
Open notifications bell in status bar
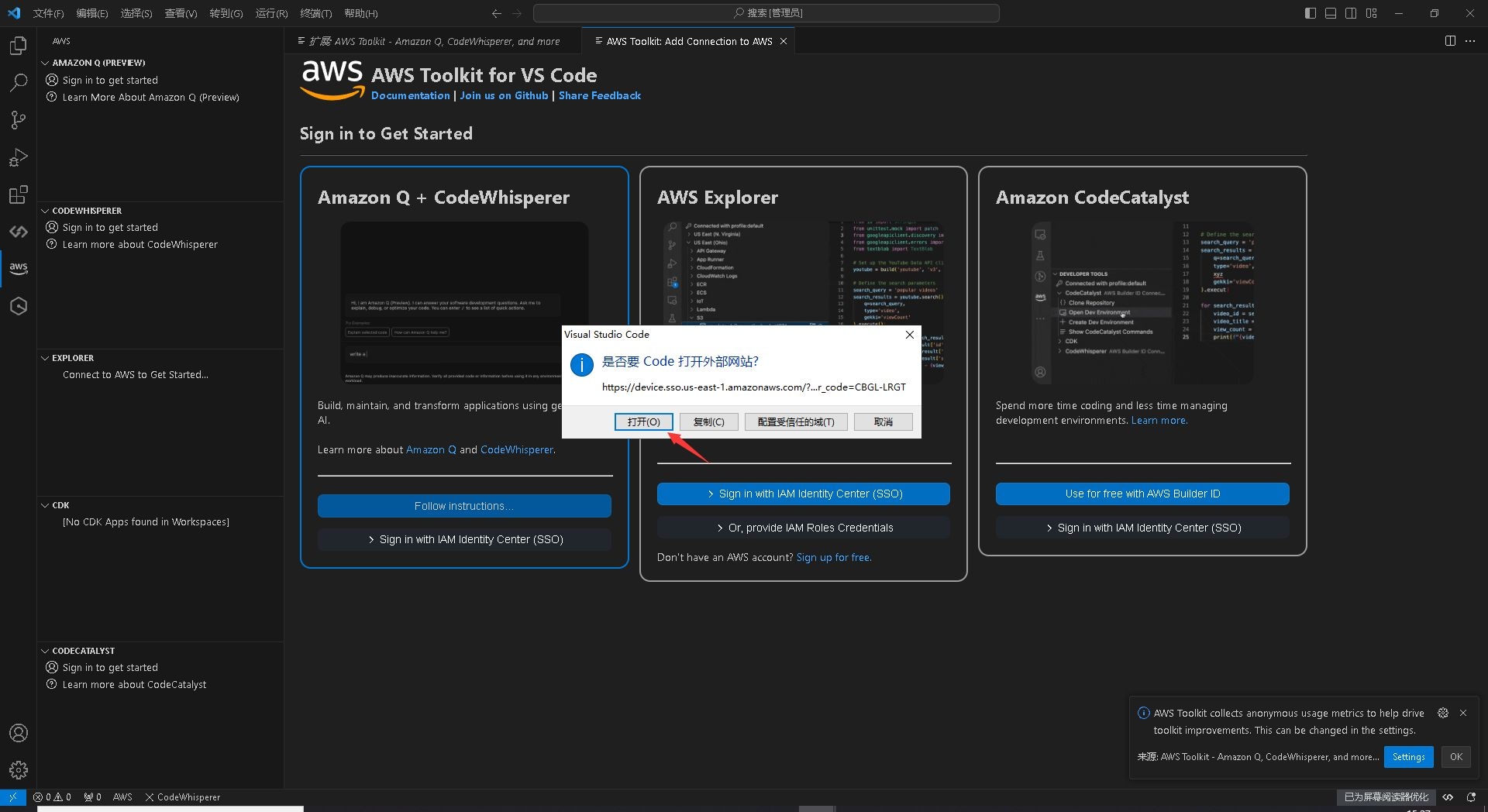coord(1471,797)
